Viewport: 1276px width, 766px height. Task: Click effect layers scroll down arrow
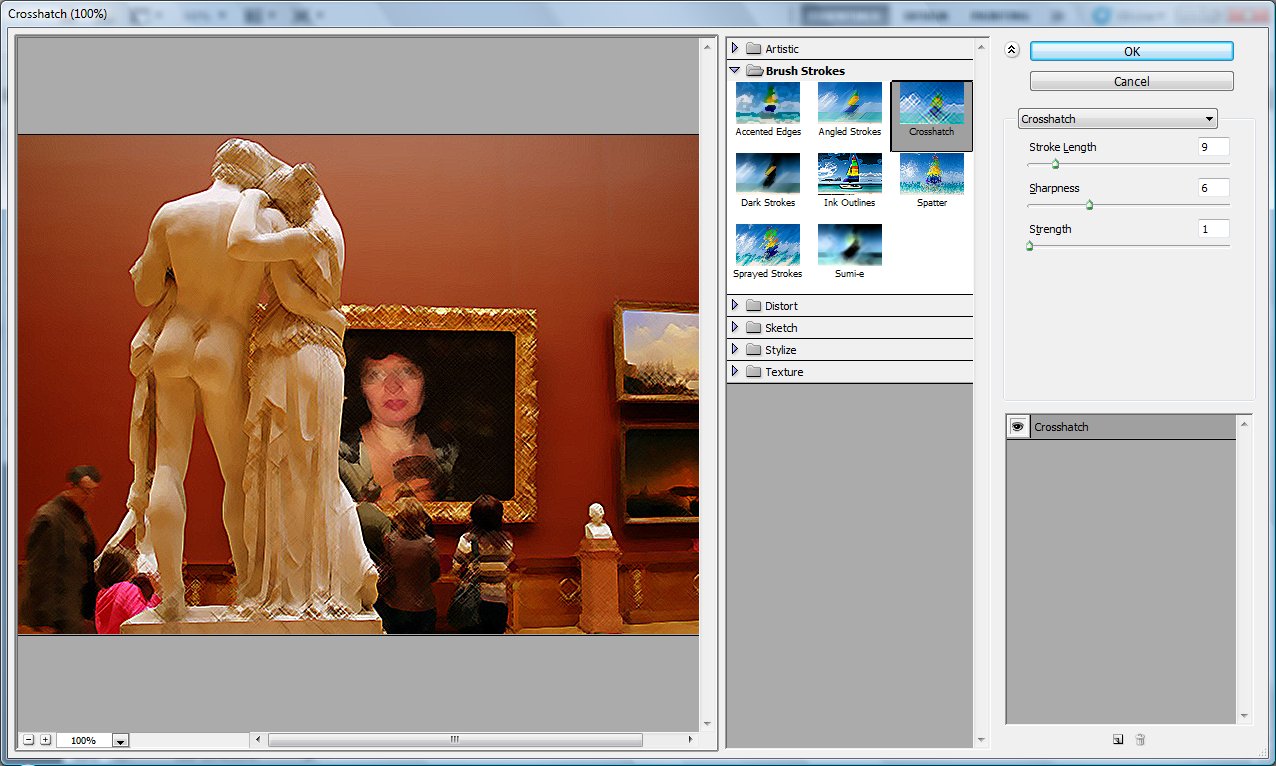coord(1245,716)
